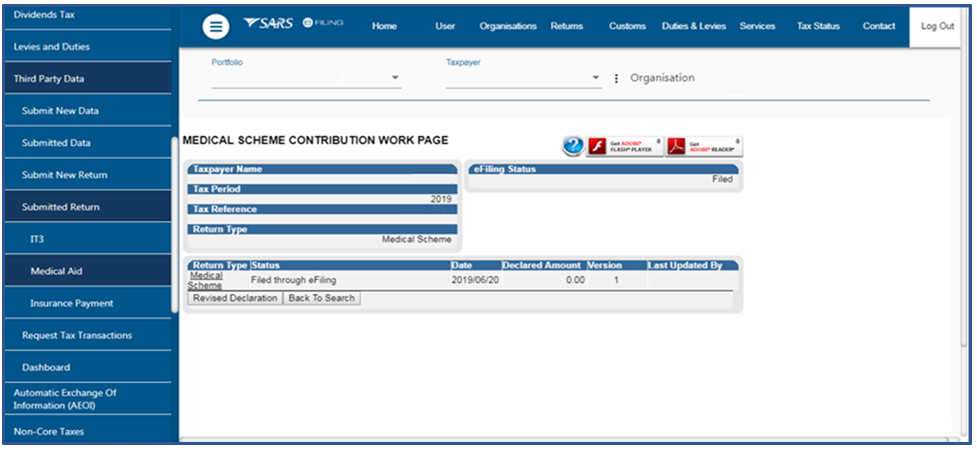Select Duties & Levies in the top menu
977x450 pixels.
tap(694, 26)
